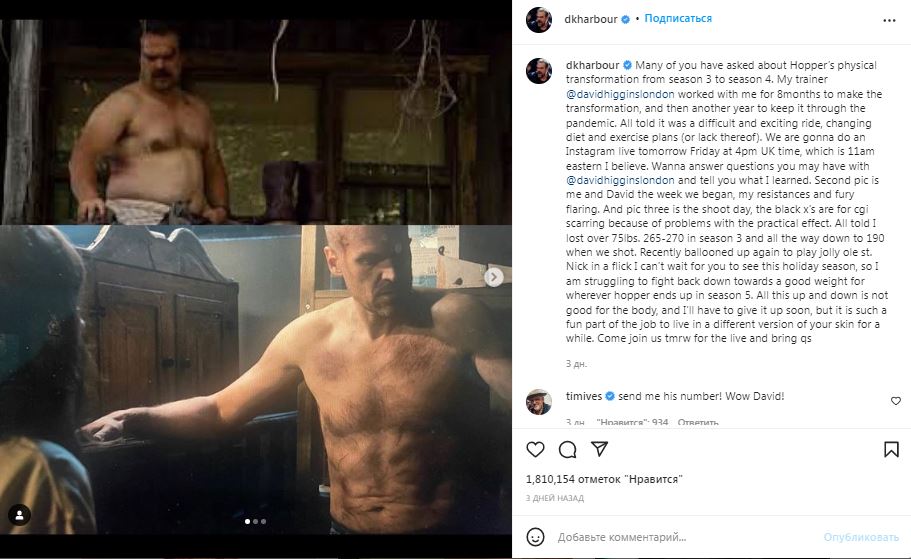Click the tagged people icon on the photo
The height and width of the screenshot is (559, 911).
pyautogui.click(x=20, y=517)
